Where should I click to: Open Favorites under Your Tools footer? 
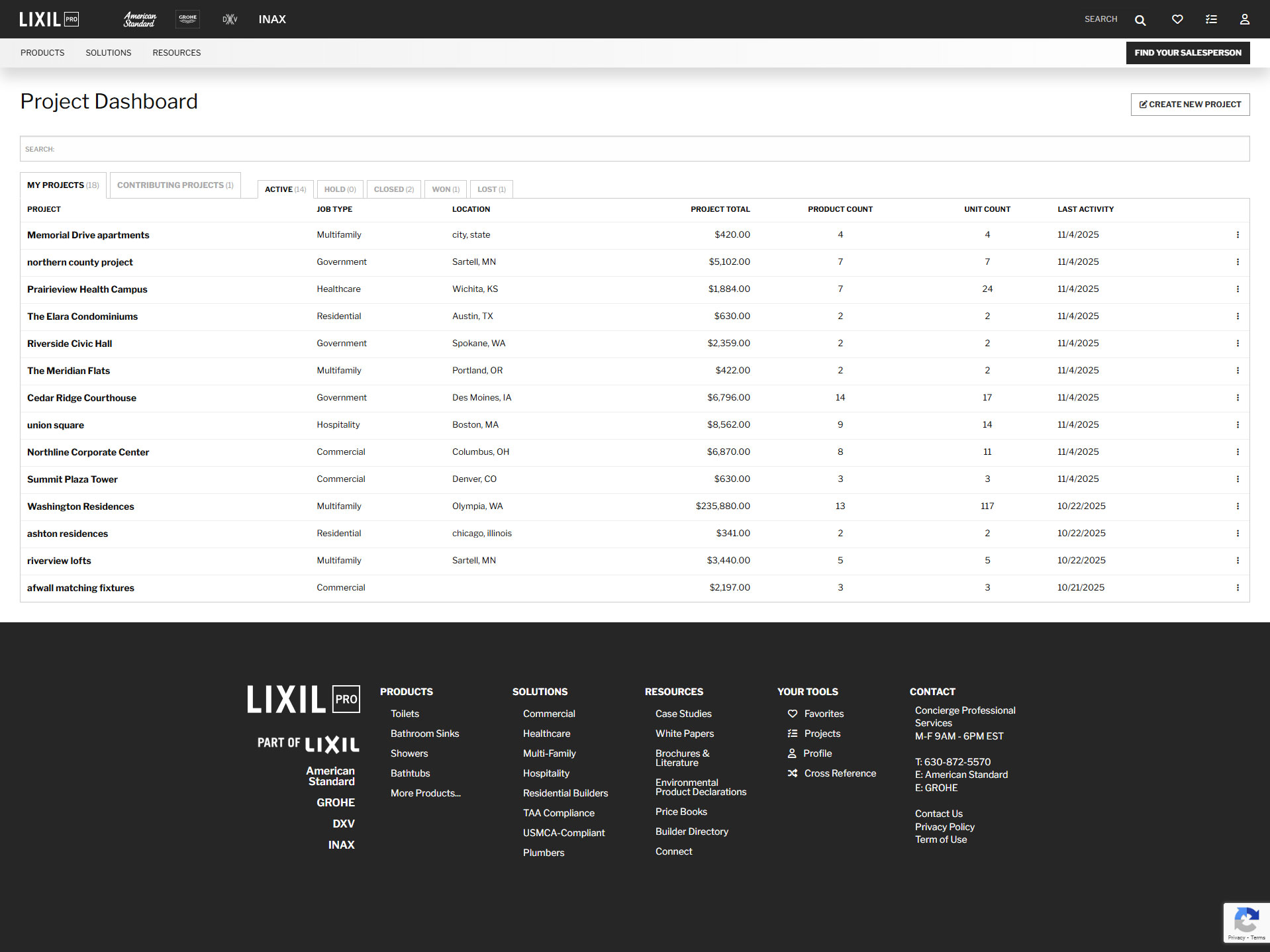(824, 714)
